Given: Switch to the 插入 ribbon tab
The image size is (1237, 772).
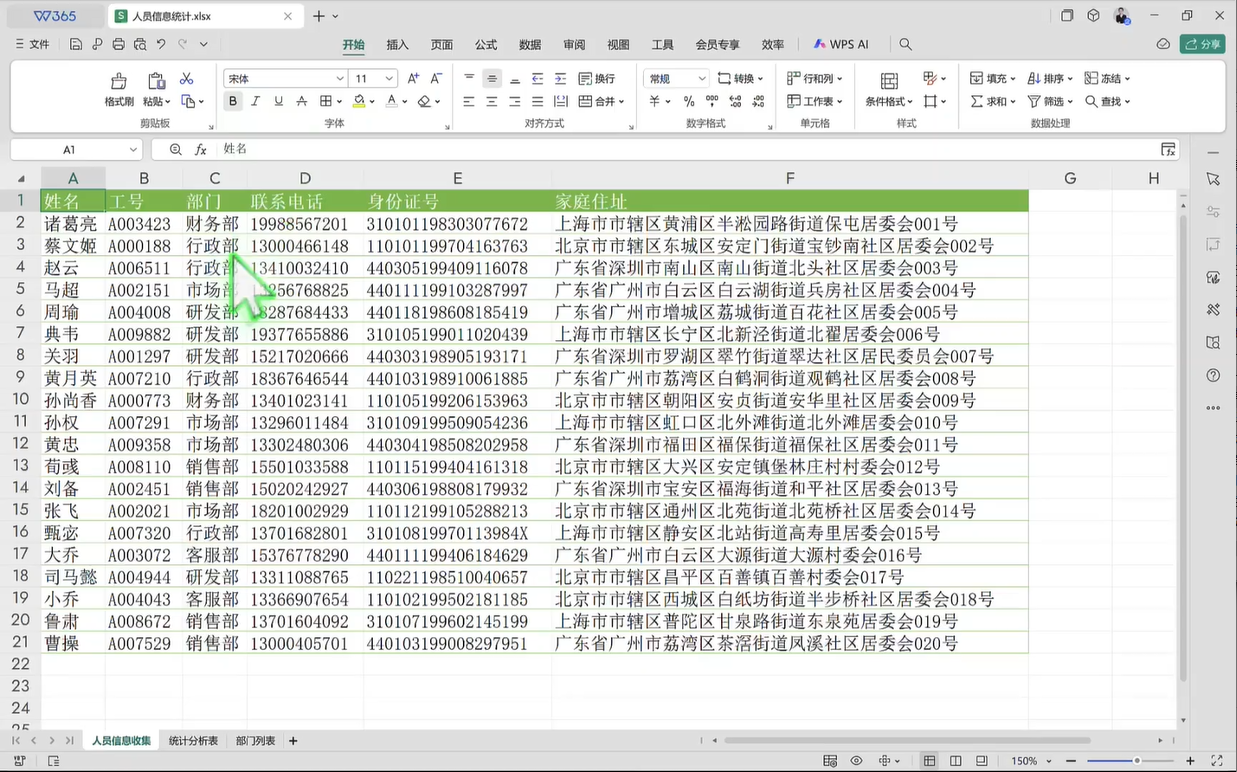Looking at the screenshot, I should pos(397,44).
